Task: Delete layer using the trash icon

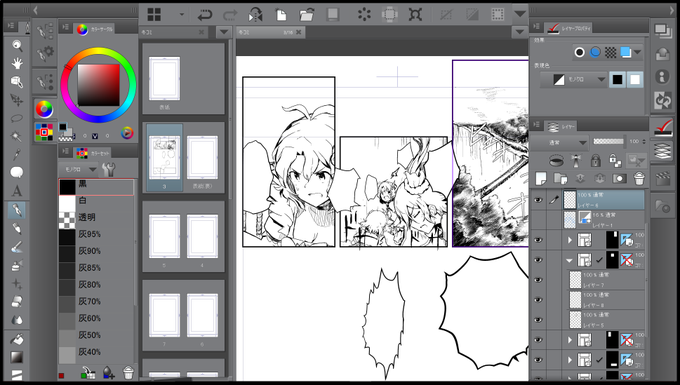Action: (x=639, y=178)
